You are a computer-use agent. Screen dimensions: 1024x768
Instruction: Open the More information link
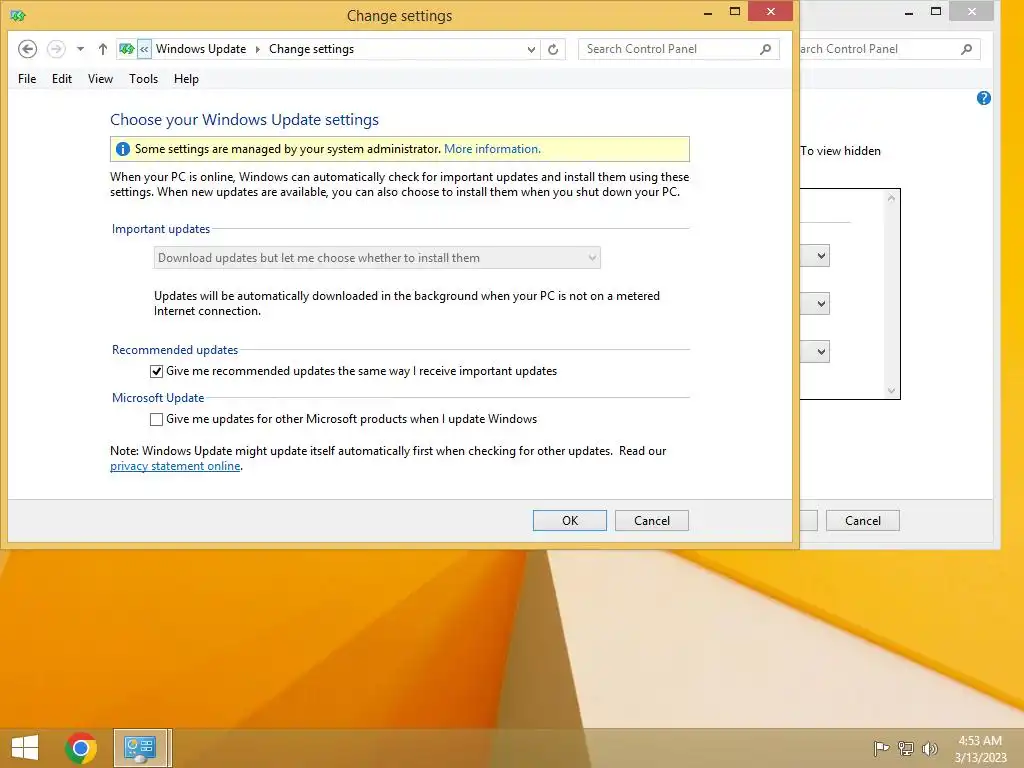pyautogui.click(x=492, y=149)
